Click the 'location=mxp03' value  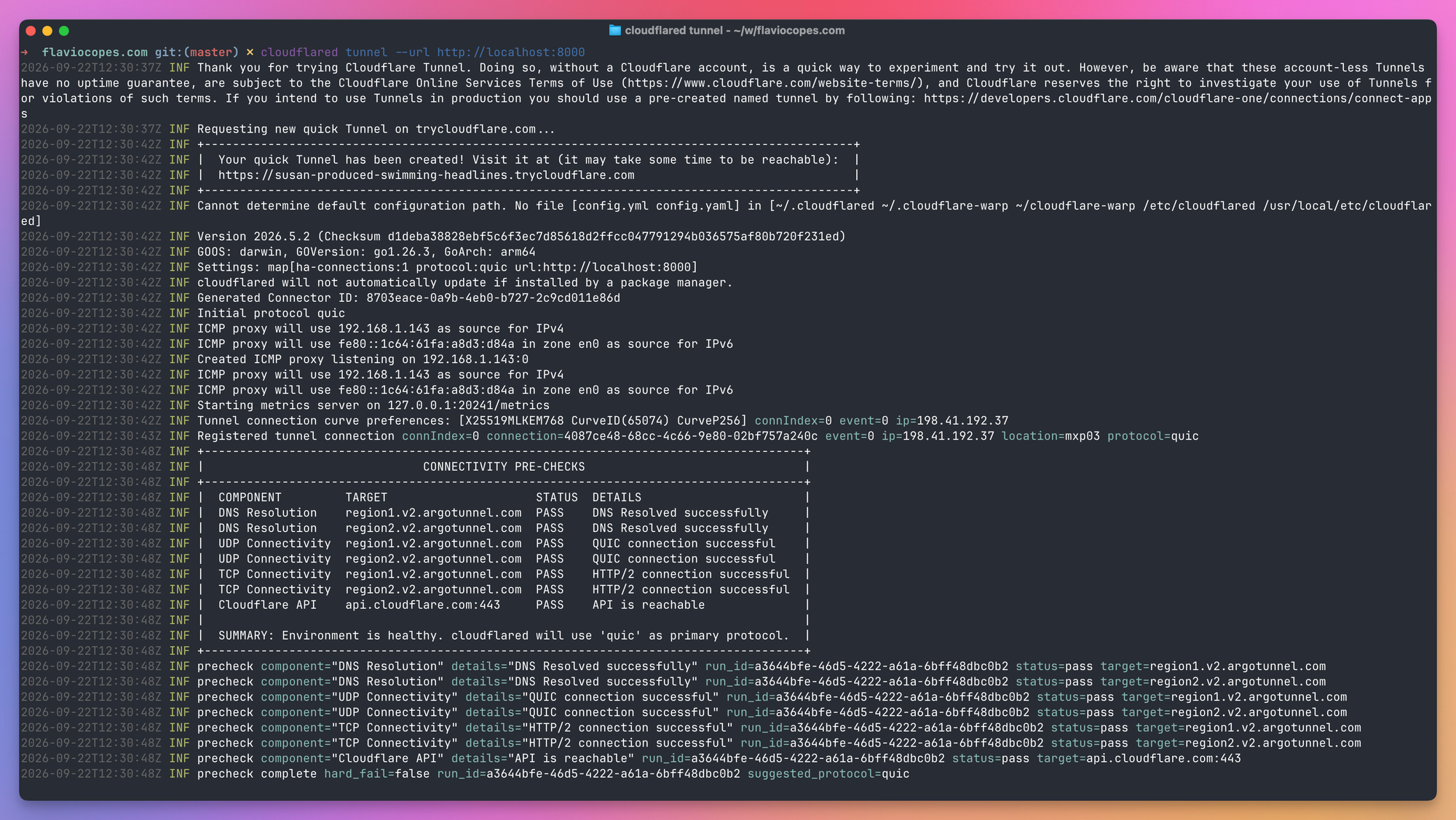click(x=1051, y=436)
